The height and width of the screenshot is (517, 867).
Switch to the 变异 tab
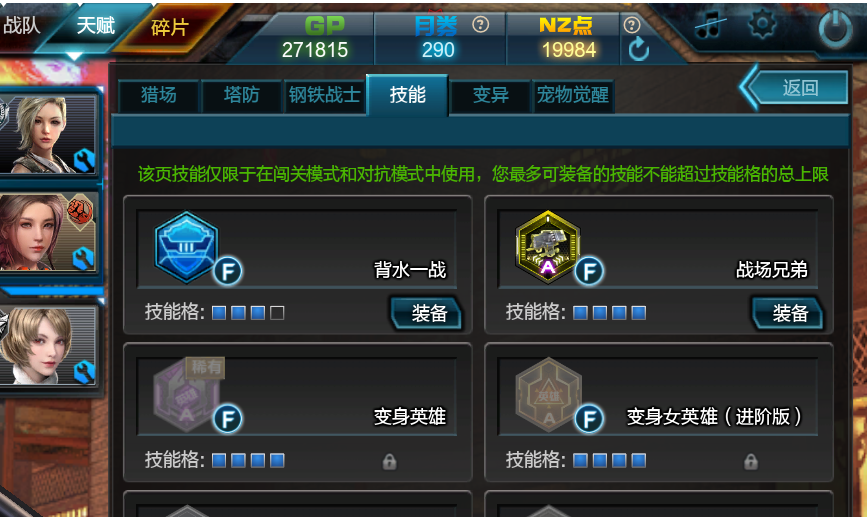pyautogui.click(x=490, y=95)
